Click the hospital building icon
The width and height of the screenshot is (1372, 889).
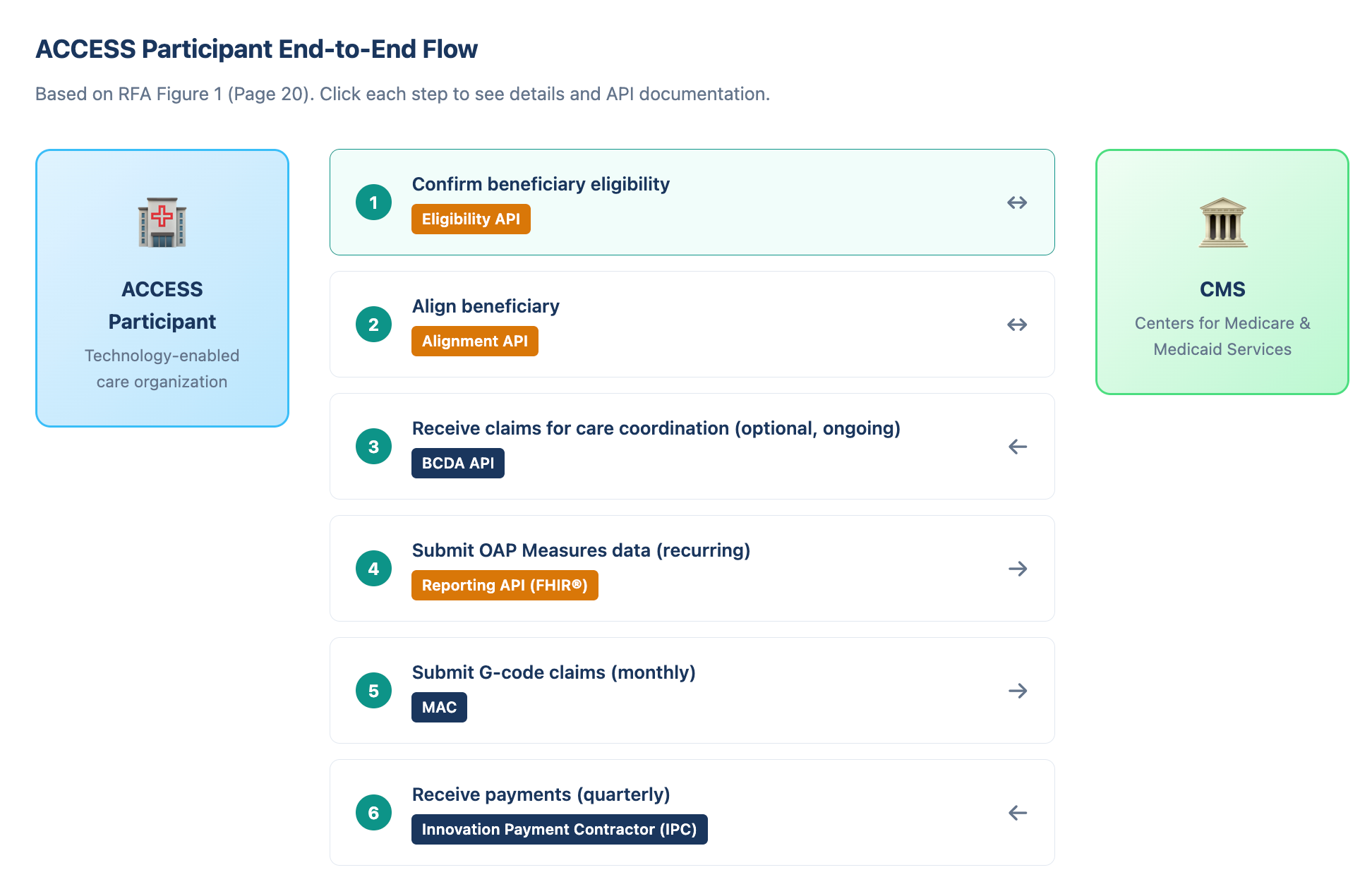pos(162,223)
